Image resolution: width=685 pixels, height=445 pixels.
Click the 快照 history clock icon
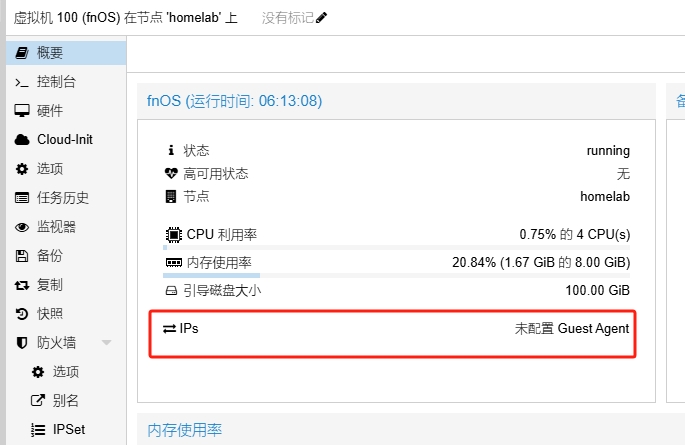(21, 314)
